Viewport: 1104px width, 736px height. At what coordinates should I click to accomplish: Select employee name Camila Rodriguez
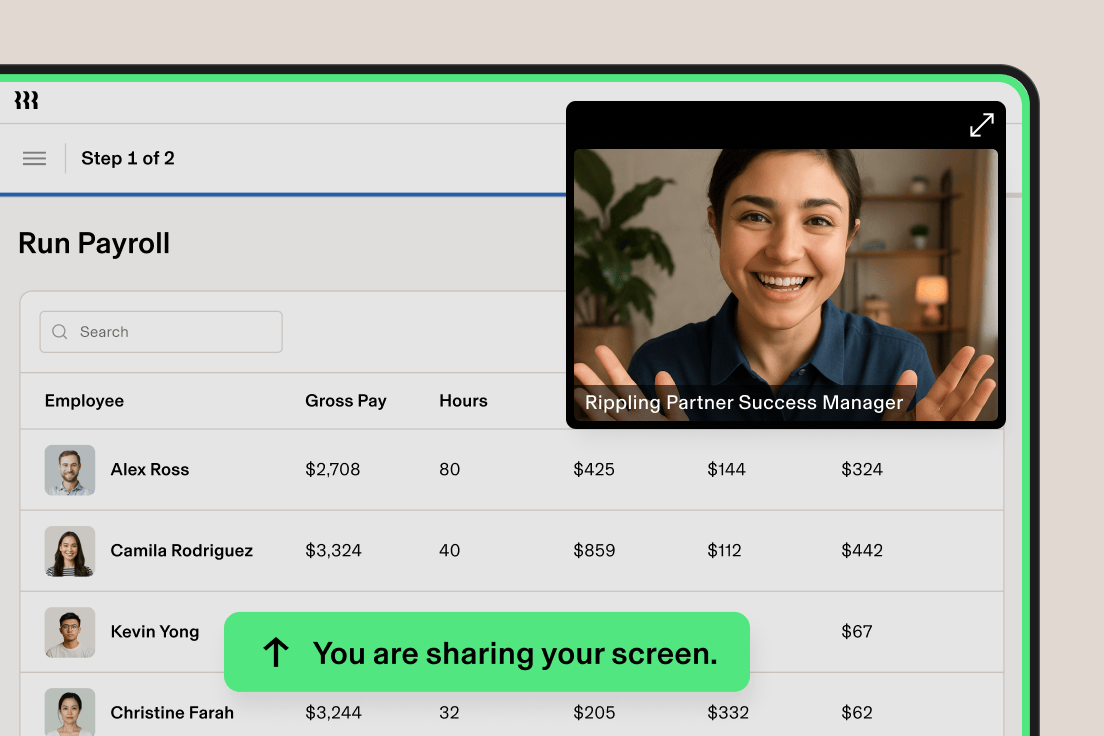[x=182, y=551]
